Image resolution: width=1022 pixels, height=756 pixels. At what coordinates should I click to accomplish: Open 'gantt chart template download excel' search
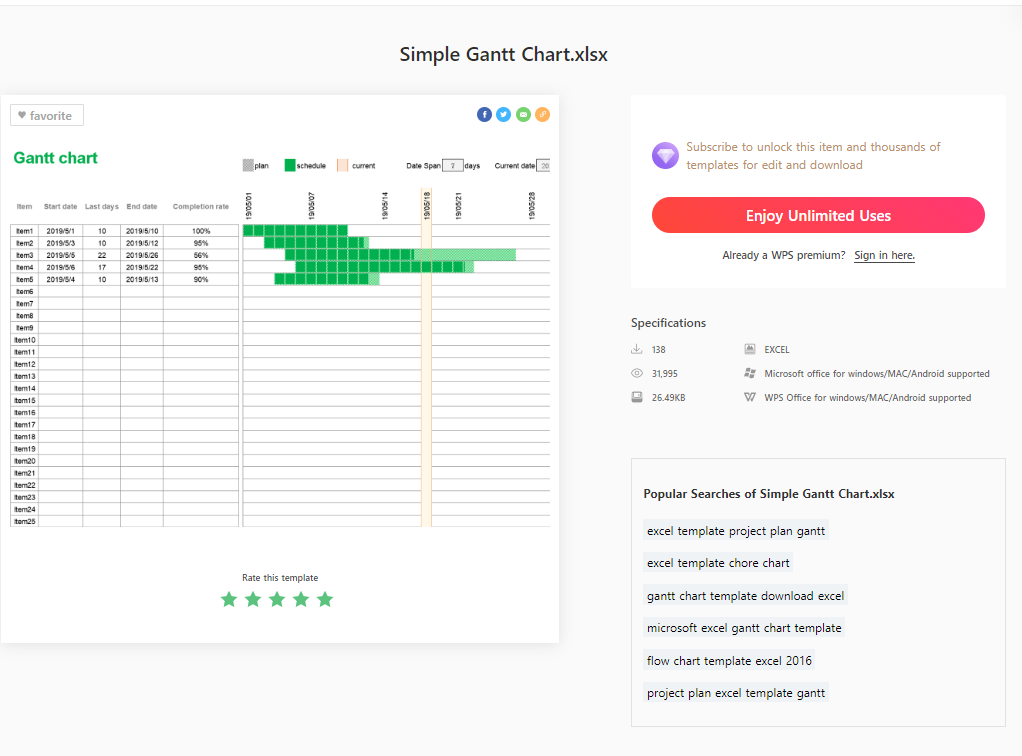click(745, 595)
